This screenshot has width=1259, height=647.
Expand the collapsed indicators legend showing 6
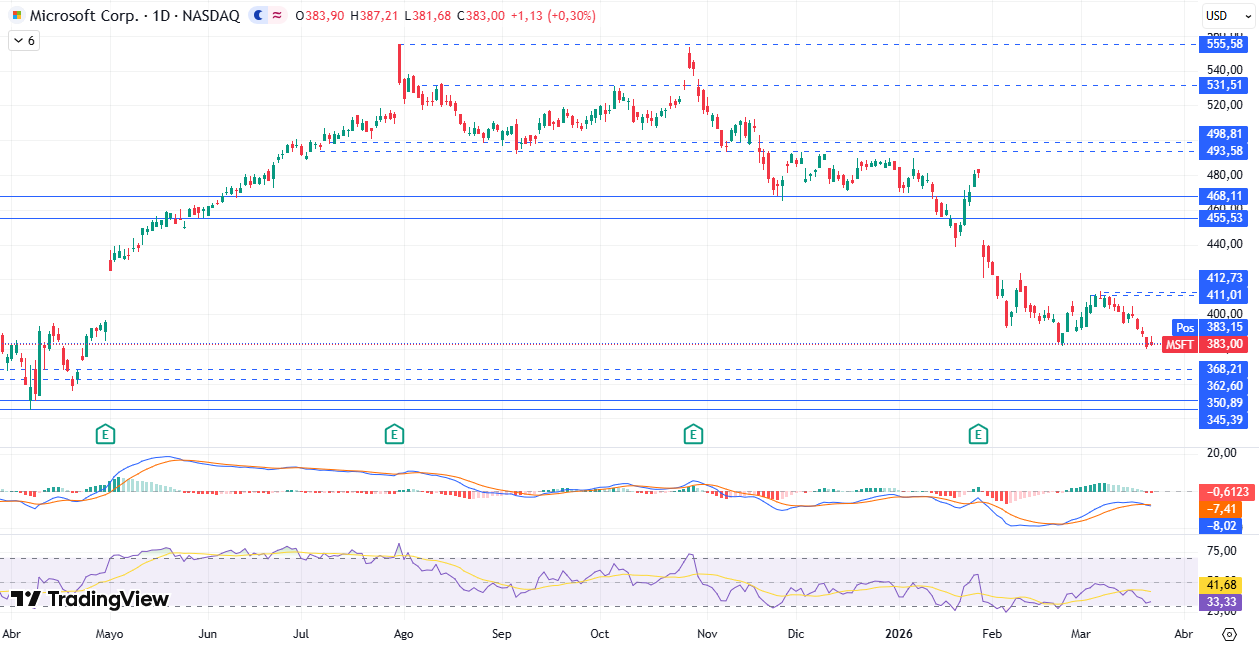click(x=23, y=41)
